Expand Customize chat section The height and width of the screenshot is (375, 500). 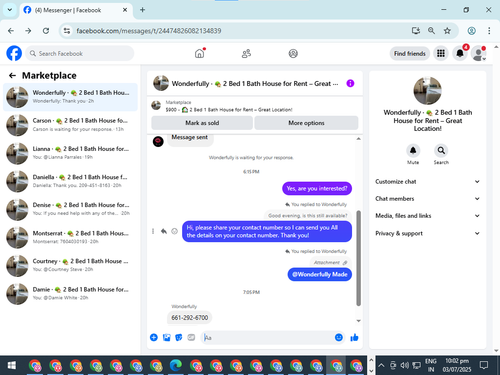[x=427, y=182]
